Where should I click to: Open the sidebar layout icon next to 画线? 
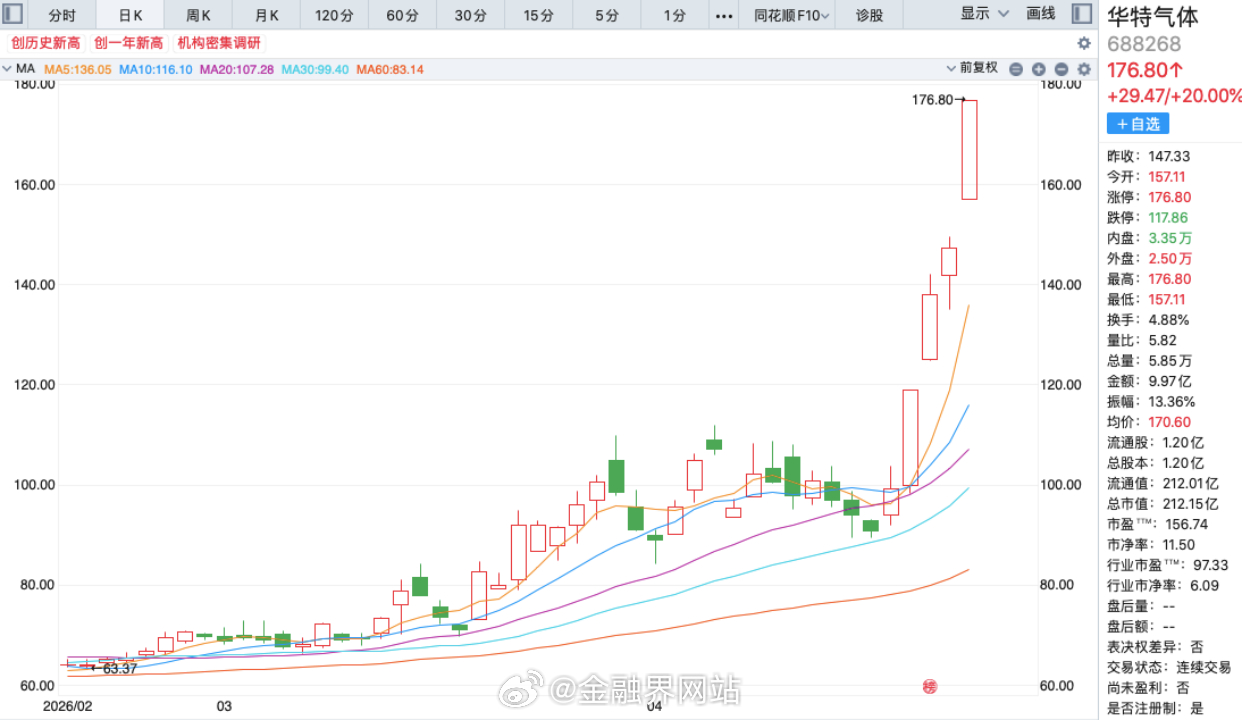coord(1081,14)
